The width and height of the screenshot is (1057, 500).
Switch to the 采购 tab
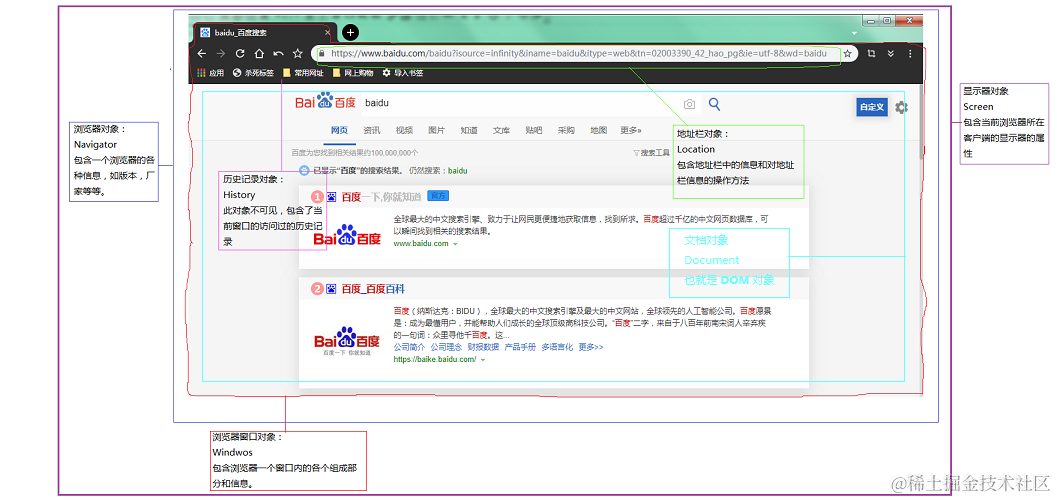coord(566,130)
